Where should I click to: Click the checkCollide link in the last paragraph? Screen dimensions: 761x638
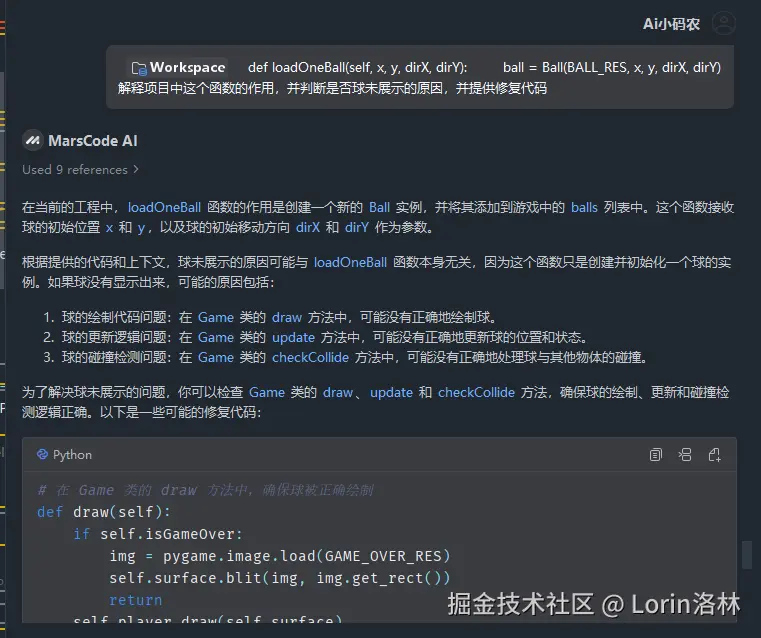pyautogui.click(x=476, y=393)
